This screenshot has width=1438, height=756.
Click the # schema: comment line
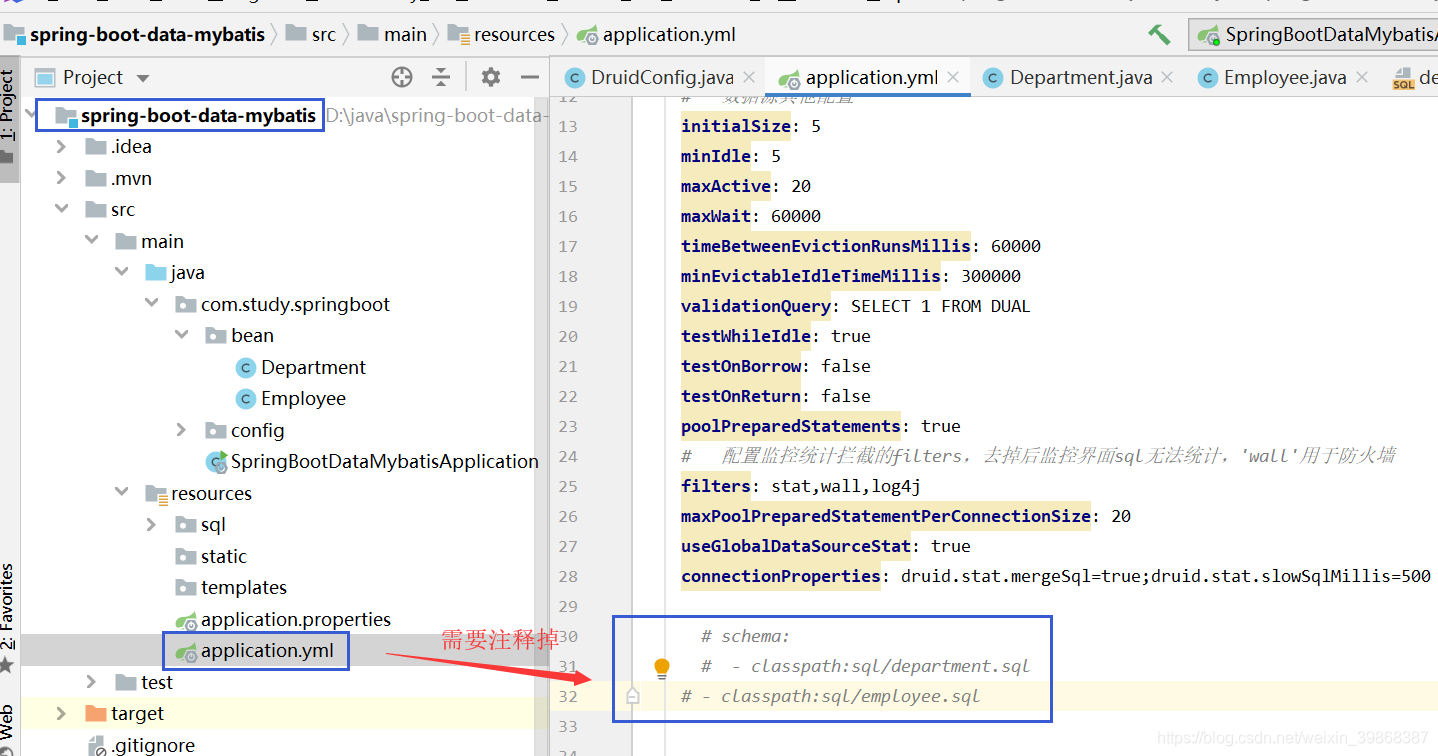tap(746, 636)
